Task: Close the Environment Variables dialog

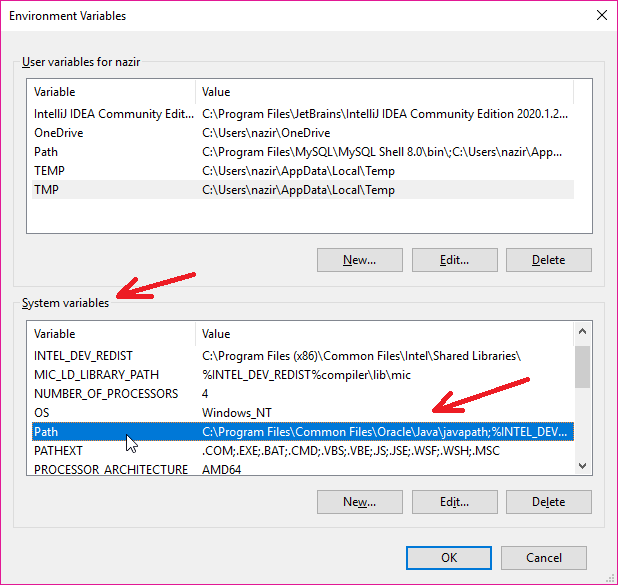Action: pos(600,16)
